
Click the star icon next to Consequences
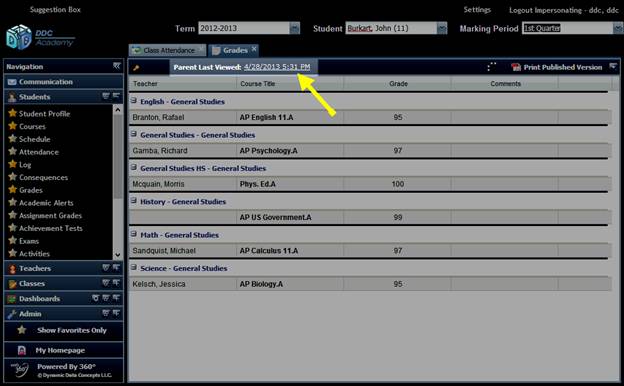point(13,177)
